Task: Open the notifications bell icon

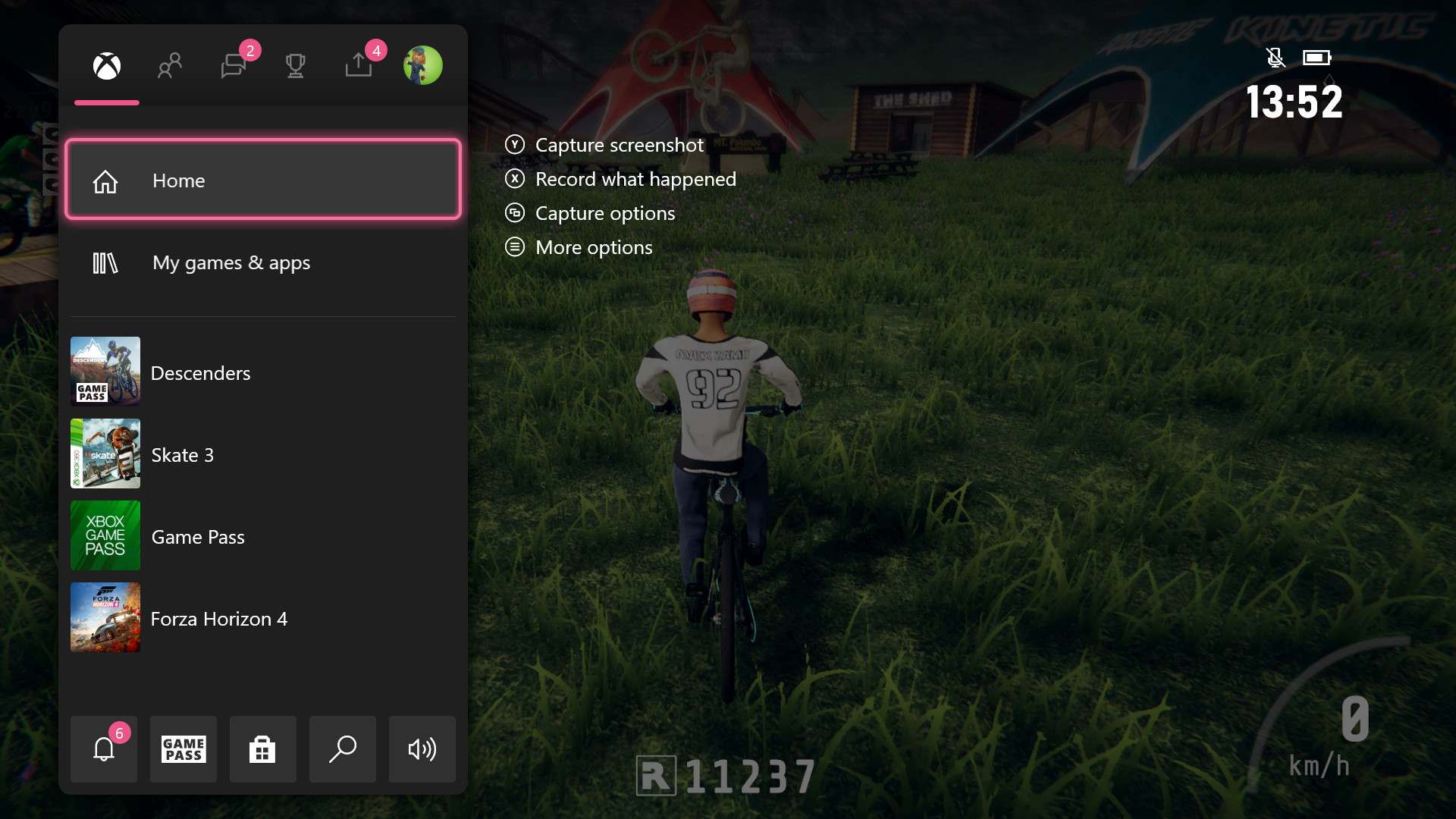Action: [x=103, y=748]
